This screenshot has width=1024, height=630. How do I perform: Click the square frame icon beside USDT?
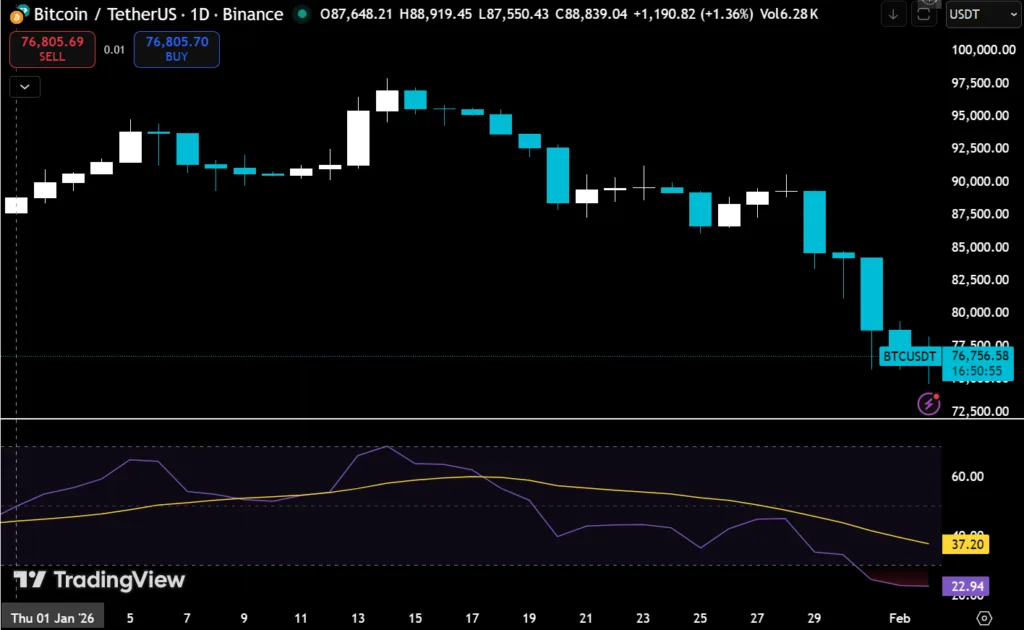(x=924, y=15)
